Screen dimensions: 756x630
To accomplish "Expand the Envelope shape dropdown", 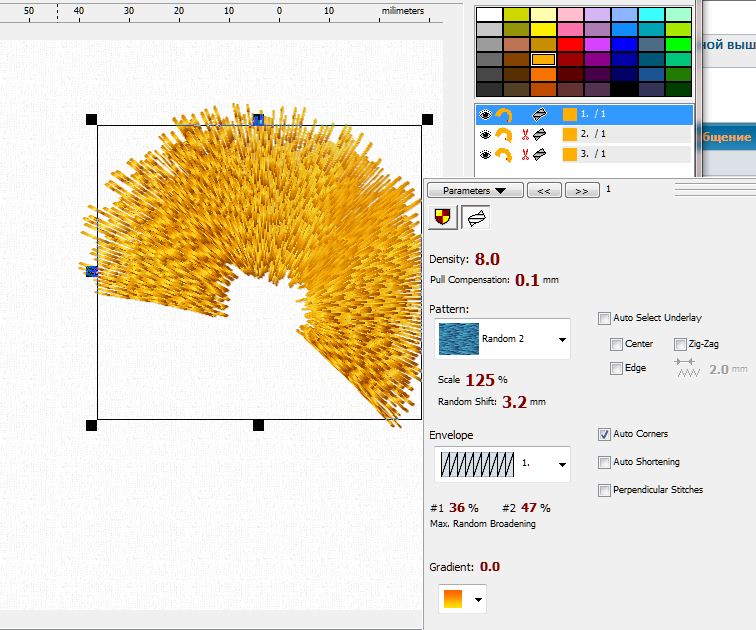I will [x=562, y=465].
